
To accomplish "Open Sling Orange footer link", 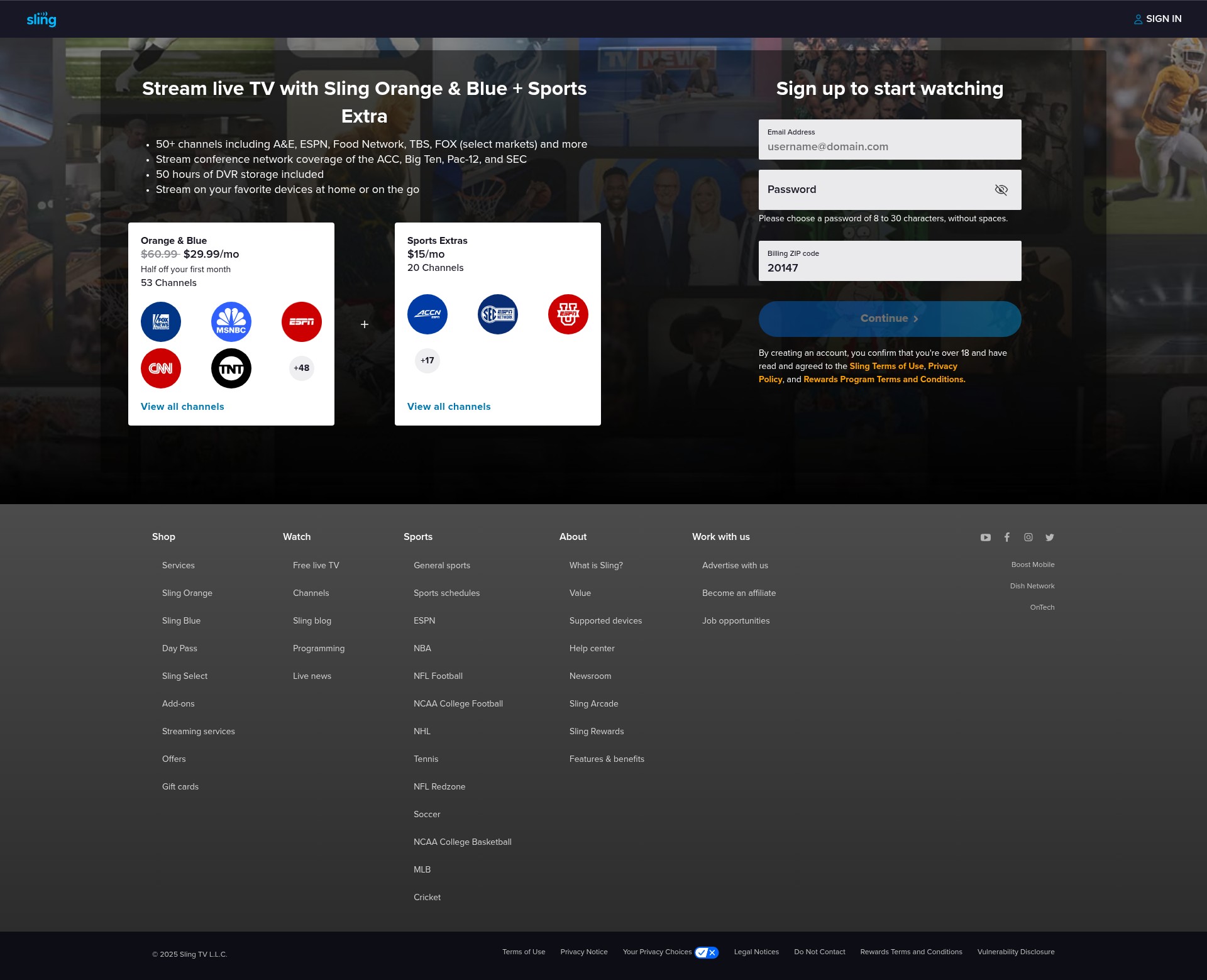I will coord(187,593).
